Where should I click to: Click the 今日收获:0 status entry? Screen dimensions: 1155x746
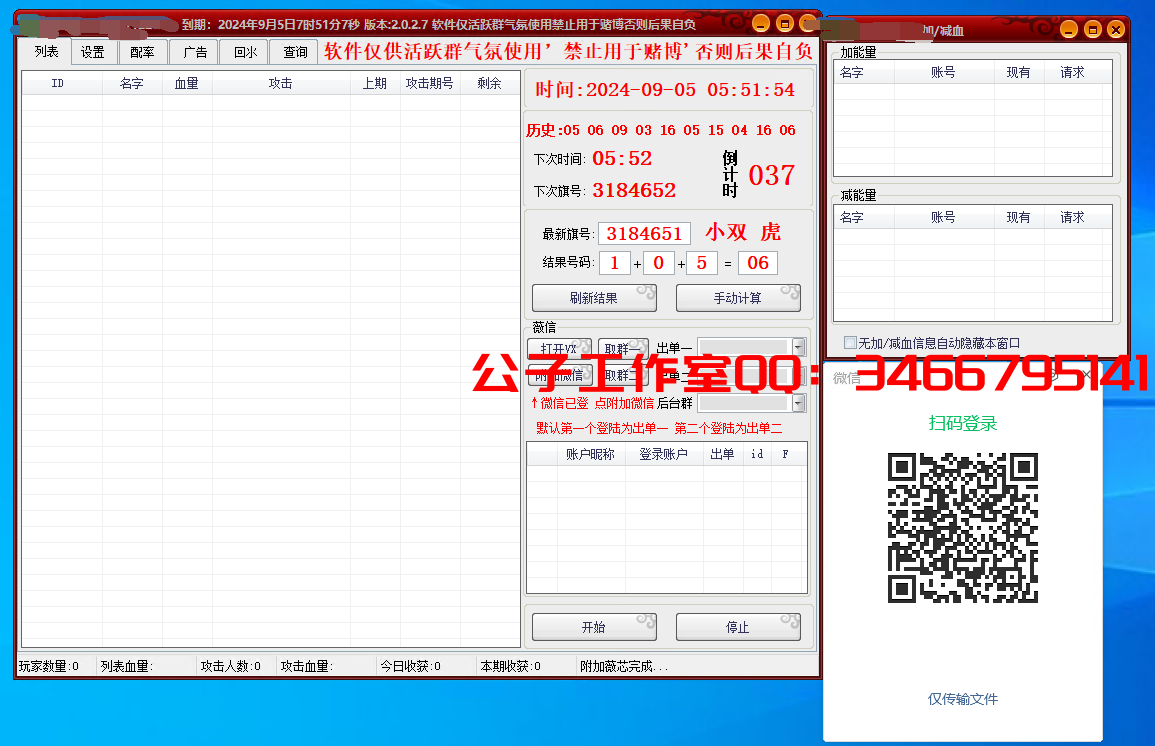[x=410, y=666]
